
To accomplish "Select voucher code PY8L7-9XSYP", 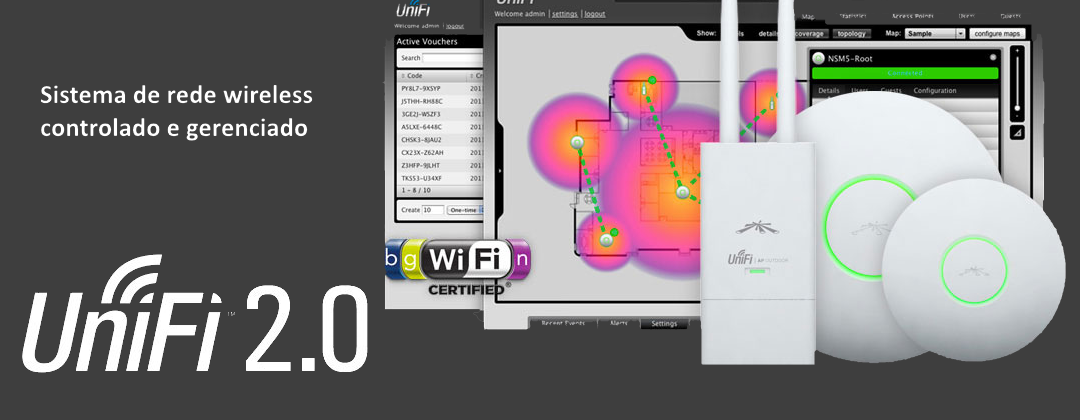I will [x=421, y=89].
